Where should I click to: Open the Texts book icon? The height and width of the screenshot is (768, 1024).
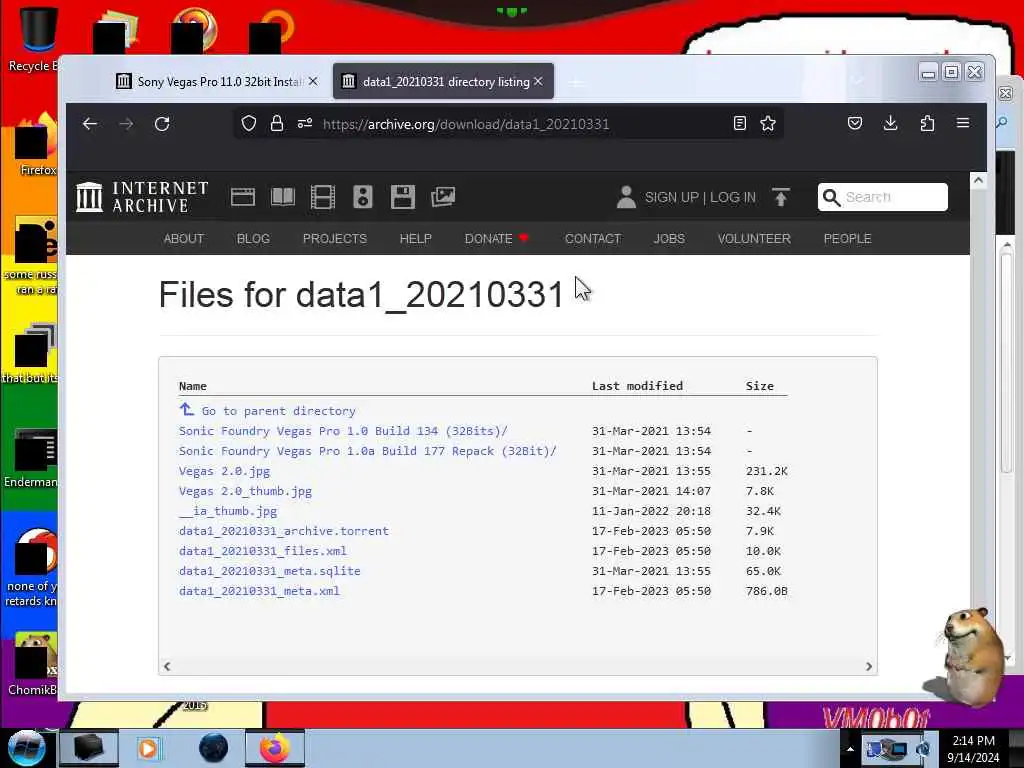[283, 197]
